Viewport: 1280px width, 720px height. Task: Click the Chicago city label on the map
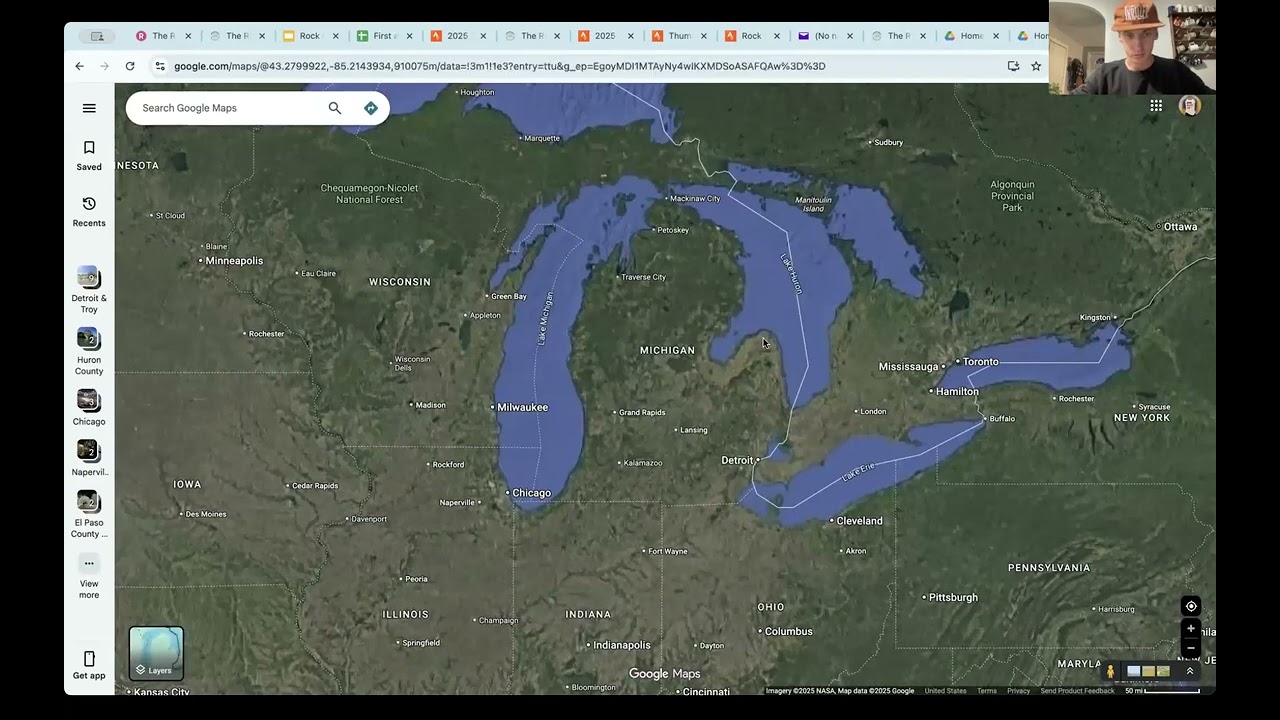[531, 493]
